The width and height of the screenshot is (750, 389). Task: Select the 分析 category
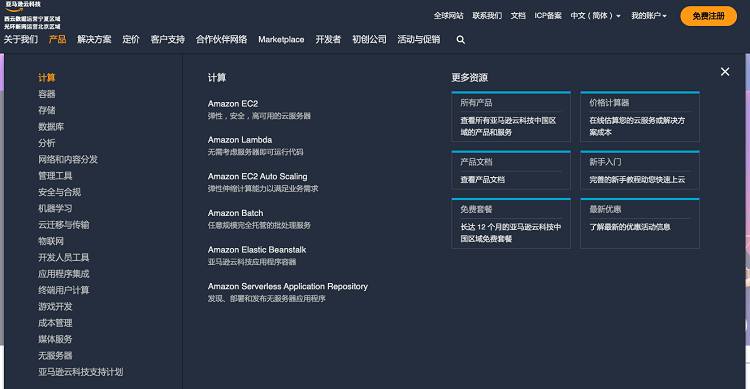[x=47, y=143]
